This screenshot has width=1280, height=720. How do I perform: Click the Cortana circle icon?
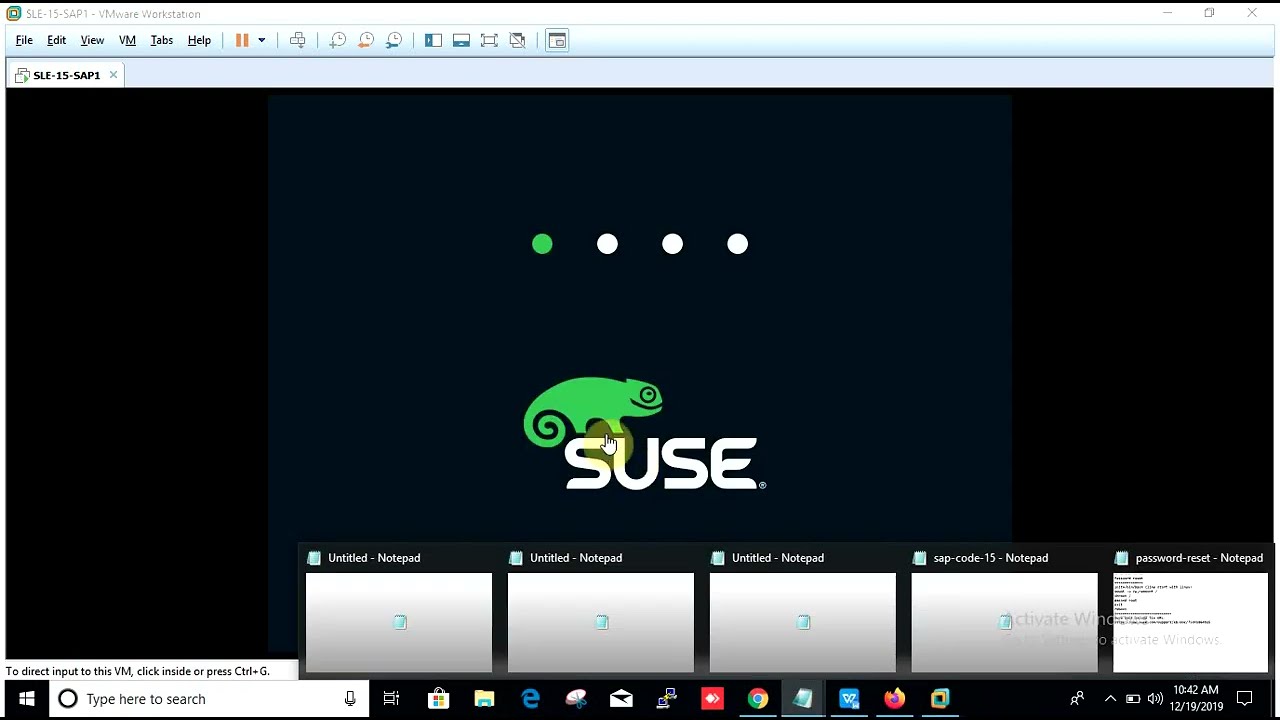click(x=67, y=699)
